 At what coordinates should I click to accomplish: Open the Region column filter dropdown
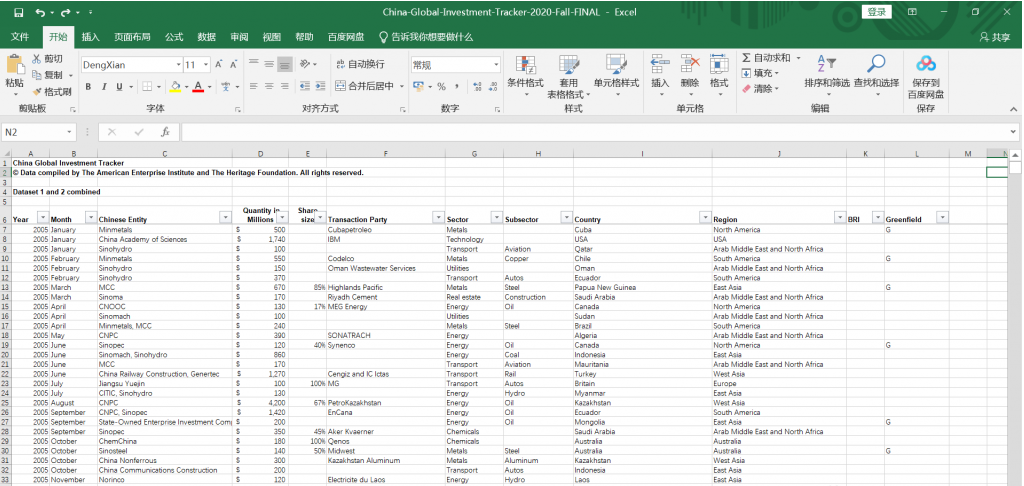coord(840,217)
